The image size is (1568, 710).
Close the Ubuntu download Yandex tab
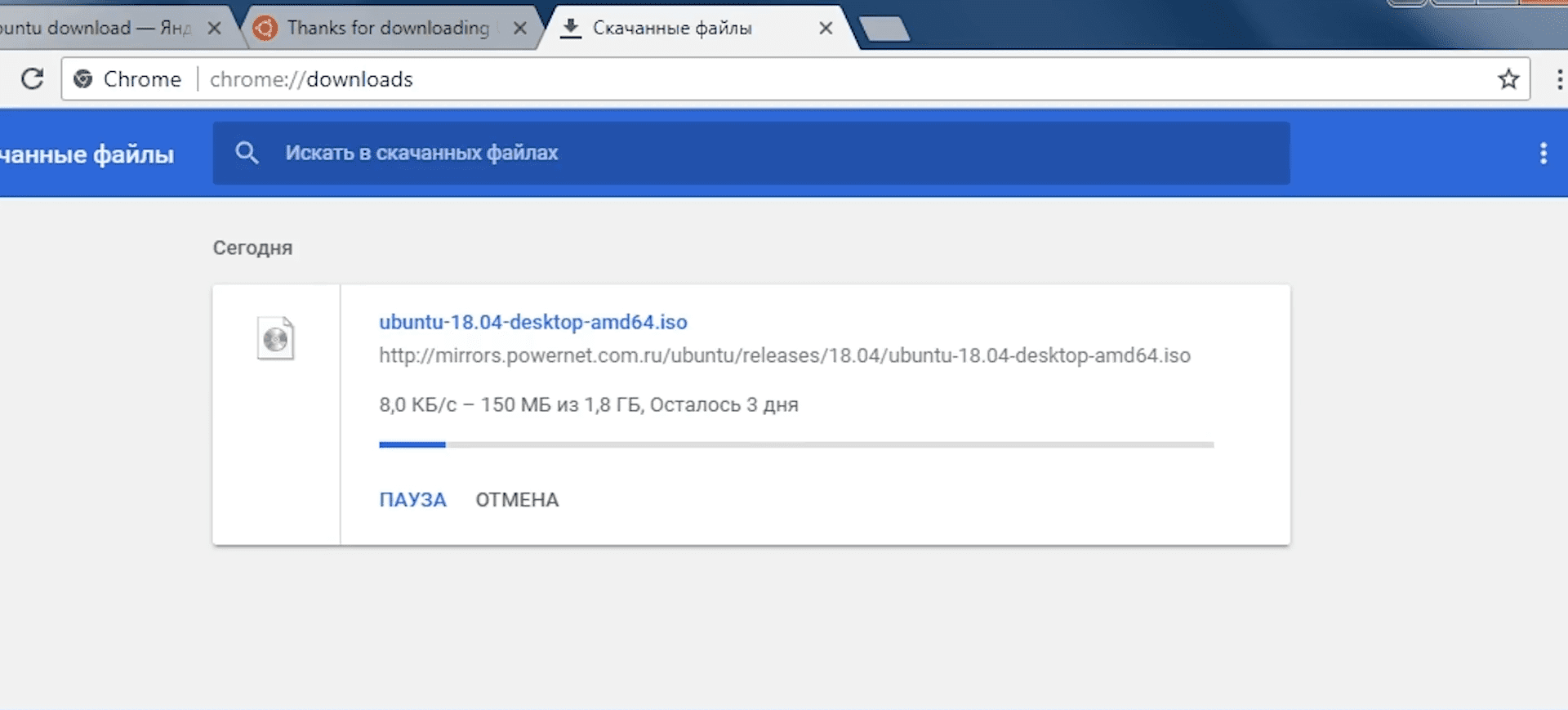[214, 28]
